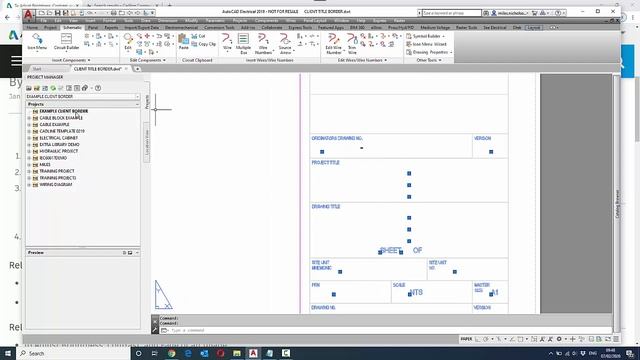
Task: Select the Projects vertical side tab
Action: (147, 101)
